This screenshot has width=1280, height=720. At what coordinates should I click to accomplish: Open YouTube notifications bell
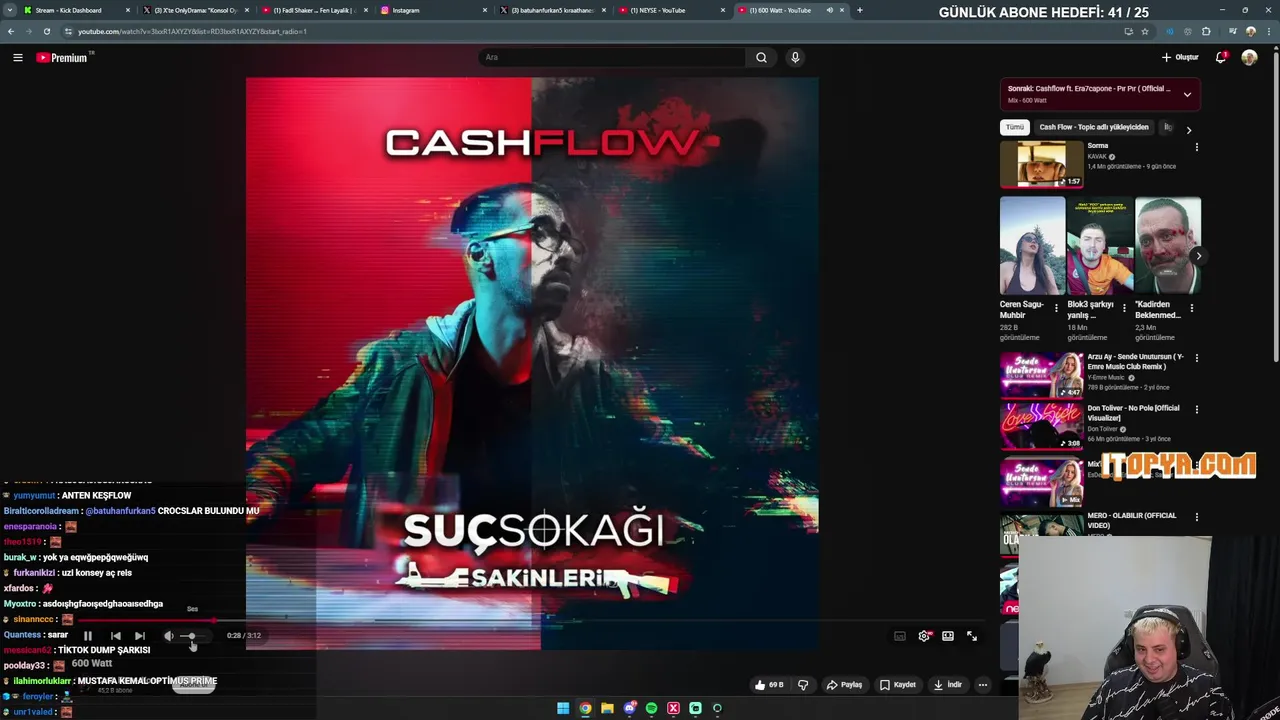pos(1220,57)
